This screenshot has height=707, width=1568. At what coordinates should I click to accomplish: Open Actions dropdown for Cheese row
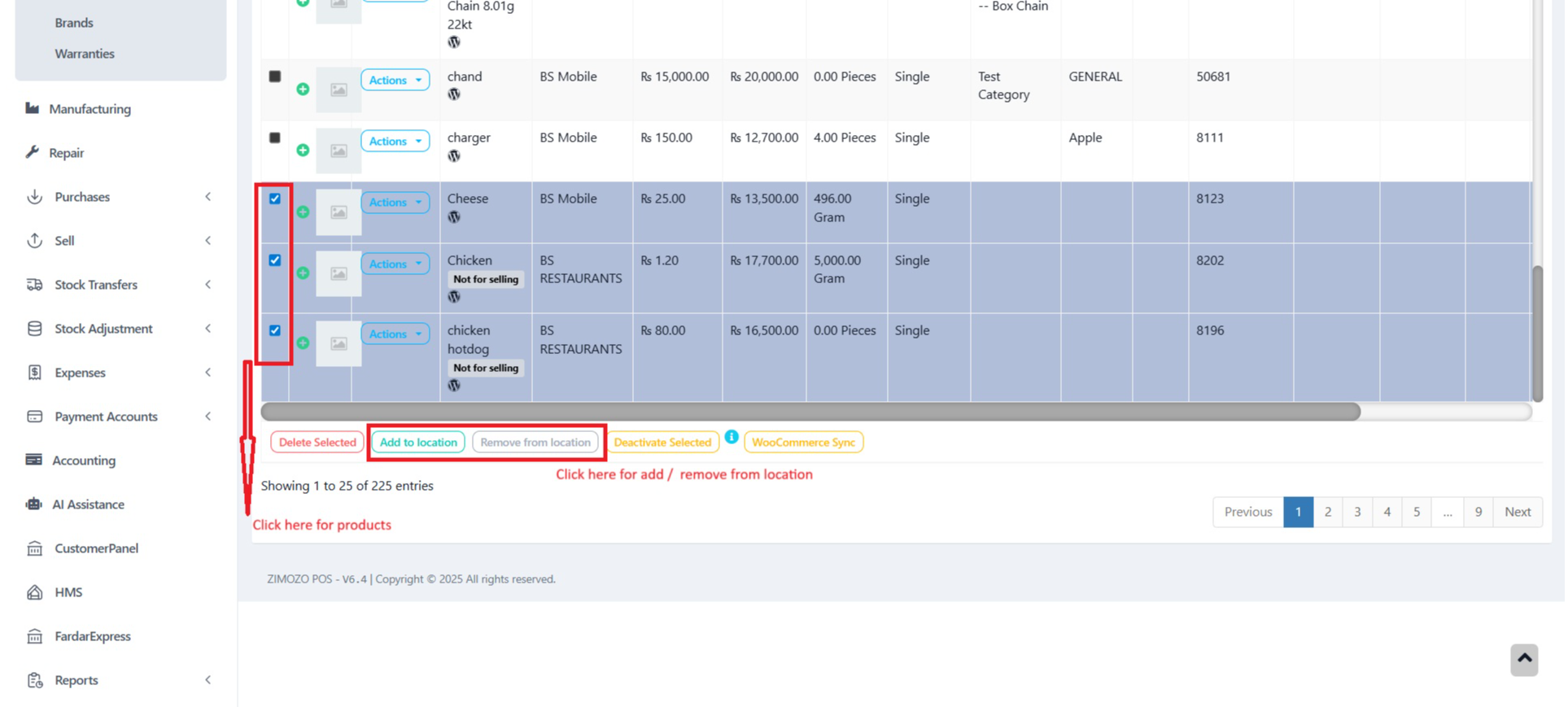point(395,203)
